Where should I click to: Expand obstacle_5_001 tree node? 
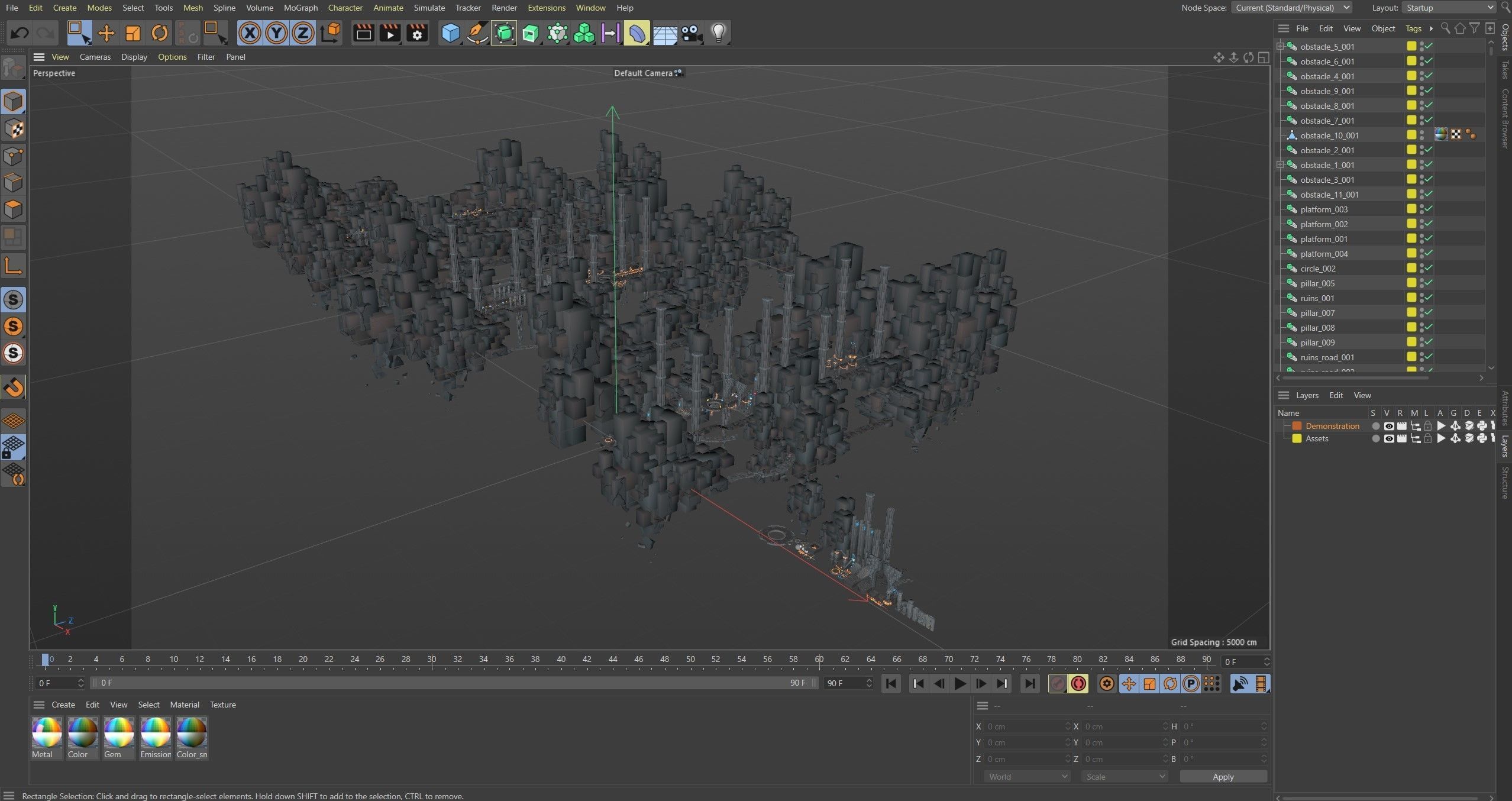[1280, 46]
